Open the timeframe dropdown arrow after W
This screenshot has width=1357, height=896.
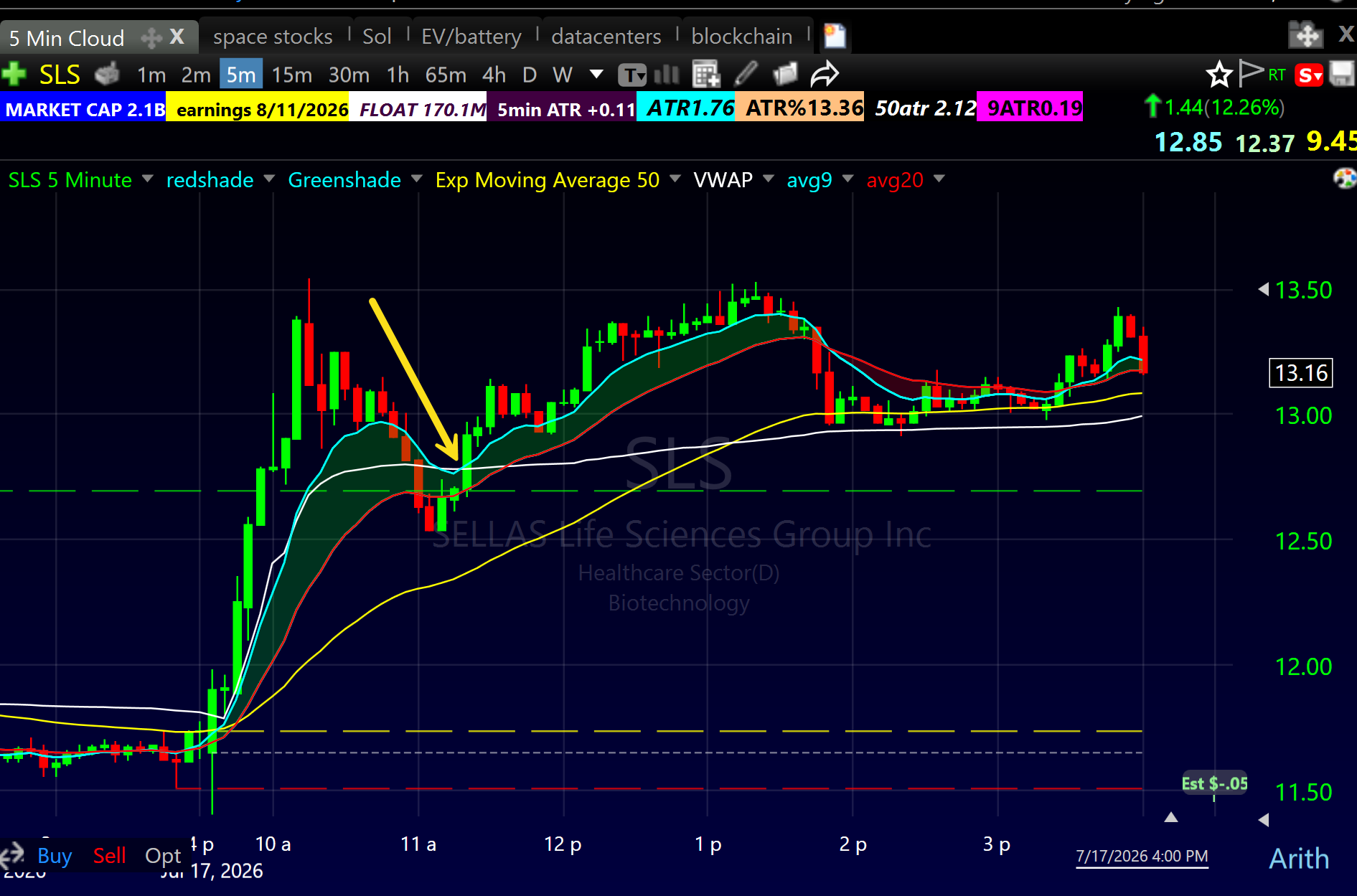click(596, 74)
